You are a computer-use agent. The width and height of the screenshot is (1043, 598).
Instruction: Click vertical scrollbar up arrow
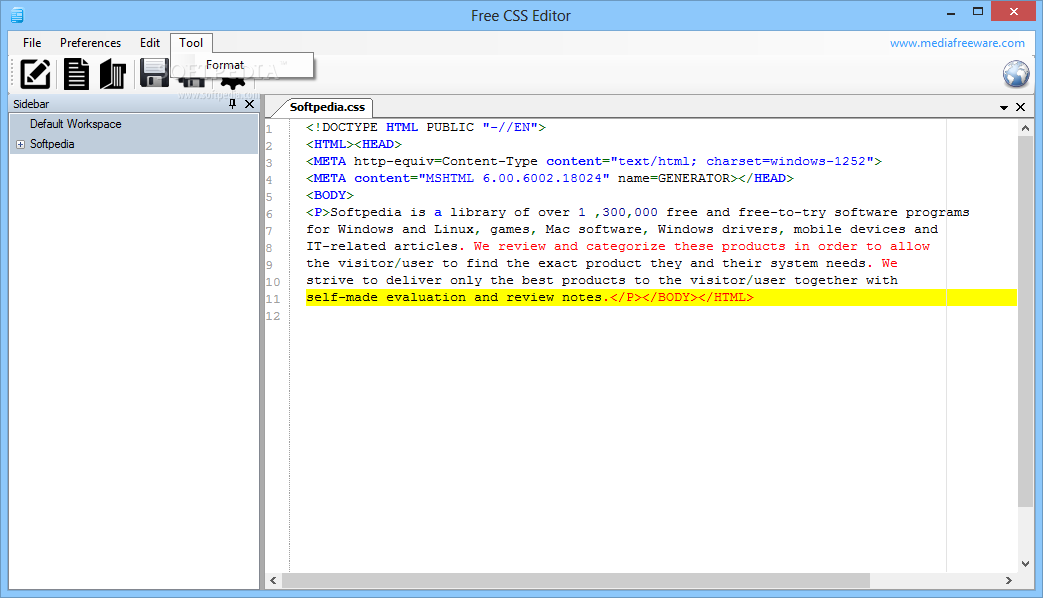1025,128
